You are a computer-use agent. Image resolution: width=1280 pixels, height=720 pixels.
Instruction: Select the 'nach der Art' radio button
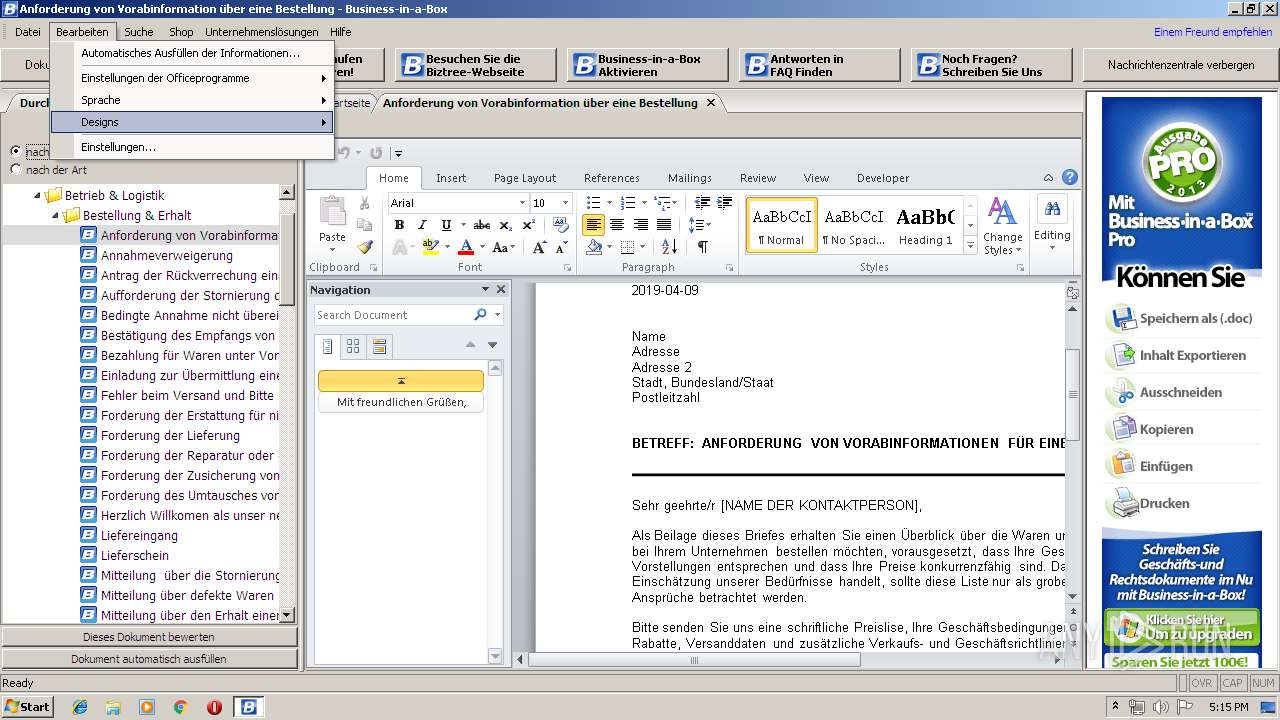pos(15,170)
